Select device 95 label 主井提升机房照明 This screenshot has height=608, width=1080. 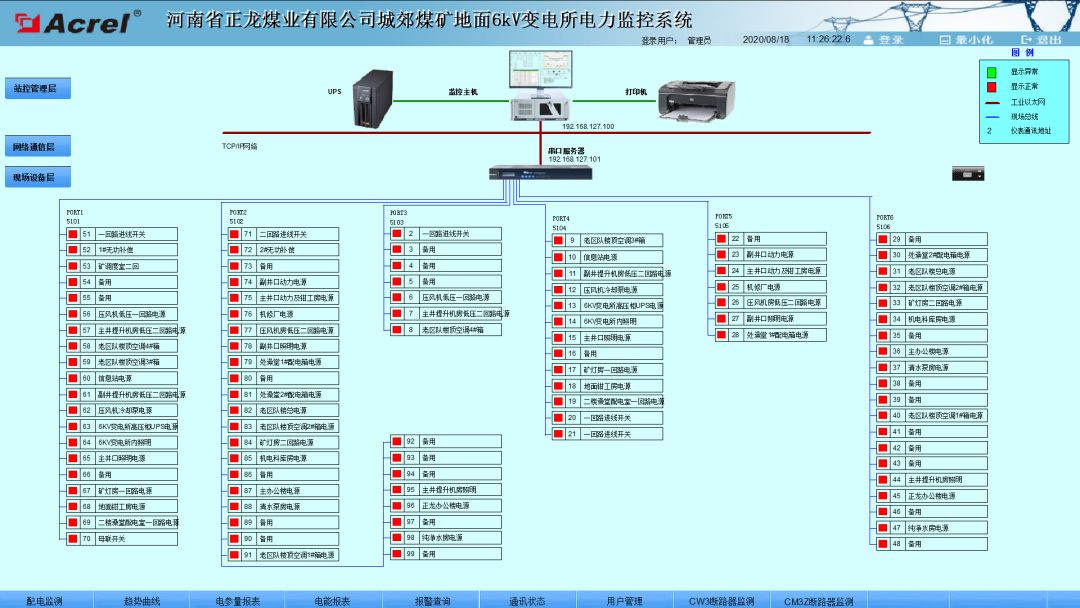(449, 490)
